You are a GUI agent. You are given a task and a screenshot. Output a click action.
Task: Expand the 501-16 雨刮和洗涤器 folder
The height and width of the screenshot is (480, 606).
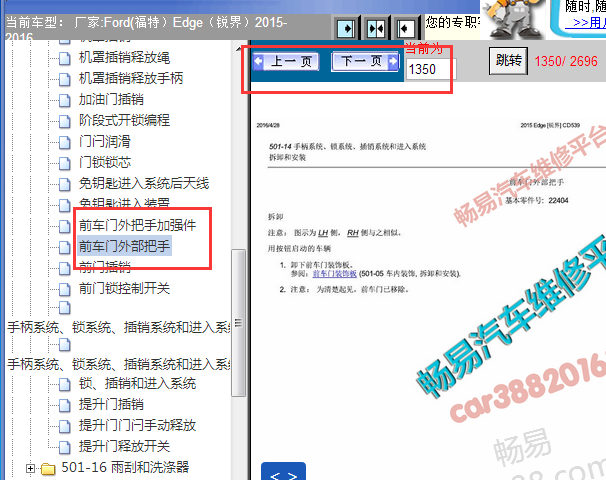[x=30, y=468]
